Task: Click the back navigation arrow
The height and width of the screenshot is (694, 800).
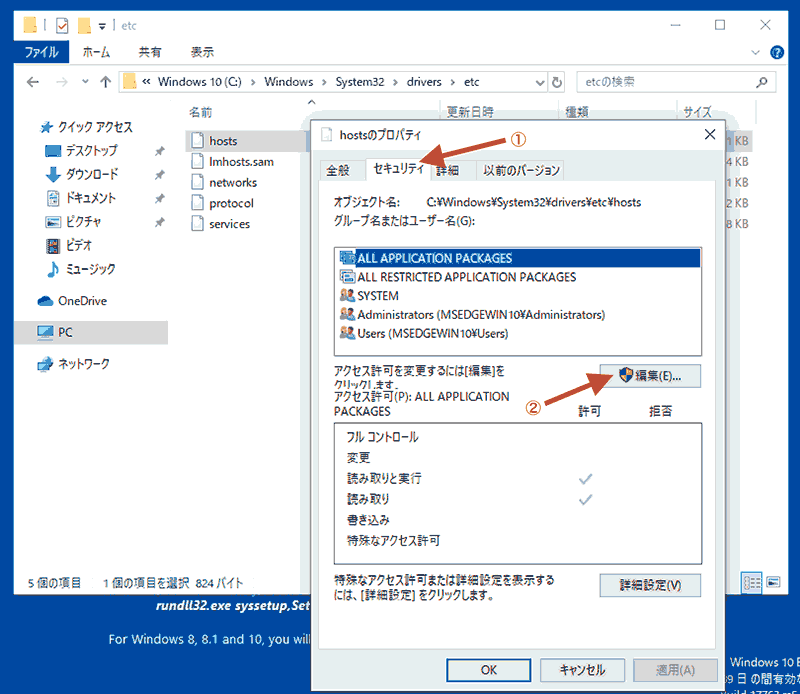Action: tap(33, 81)
